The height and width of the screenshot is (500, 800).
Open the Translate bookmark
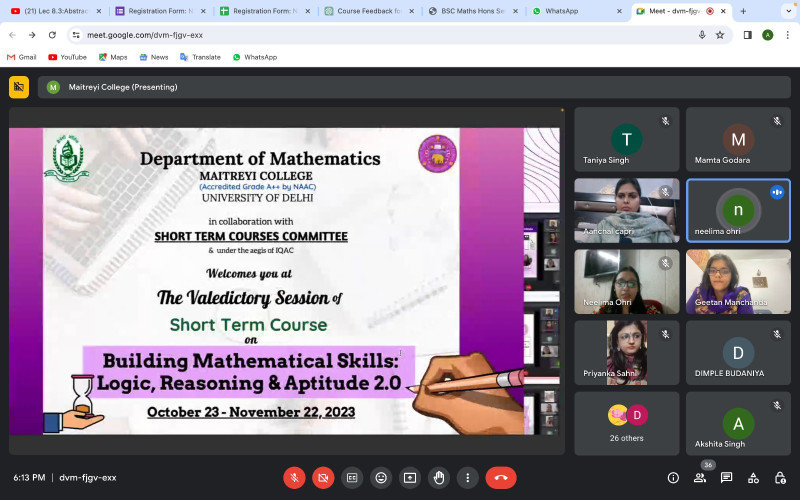click(201, 57)
